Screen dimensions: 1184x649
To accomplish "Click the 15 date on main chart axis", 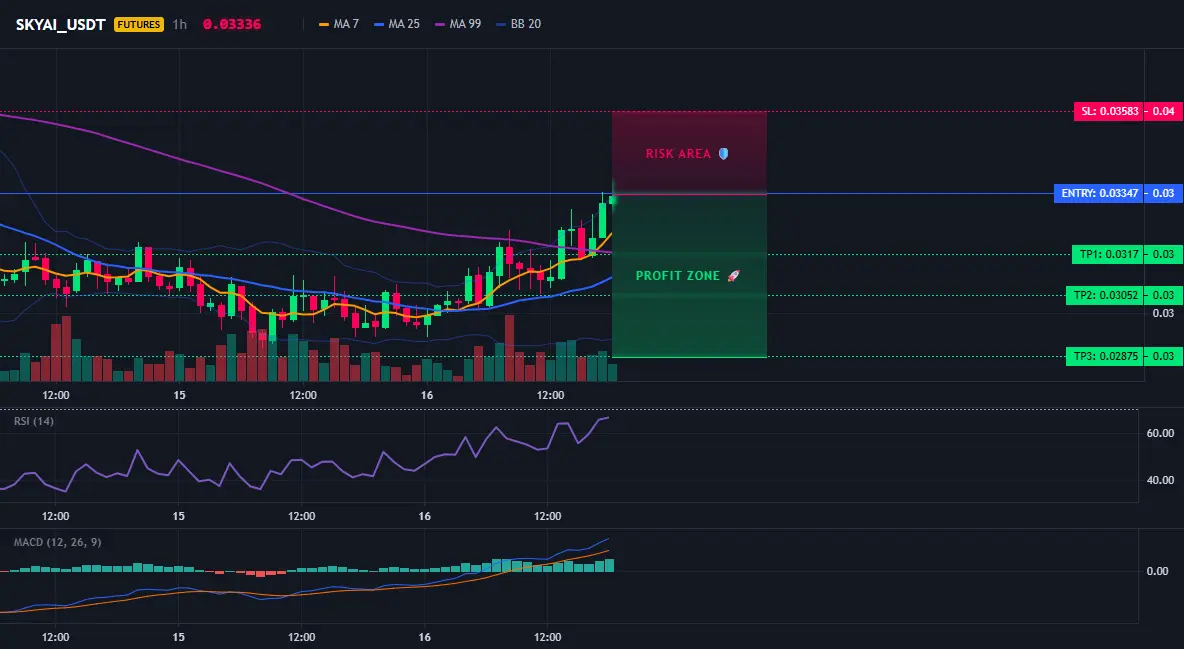I will tap(179, 395).
